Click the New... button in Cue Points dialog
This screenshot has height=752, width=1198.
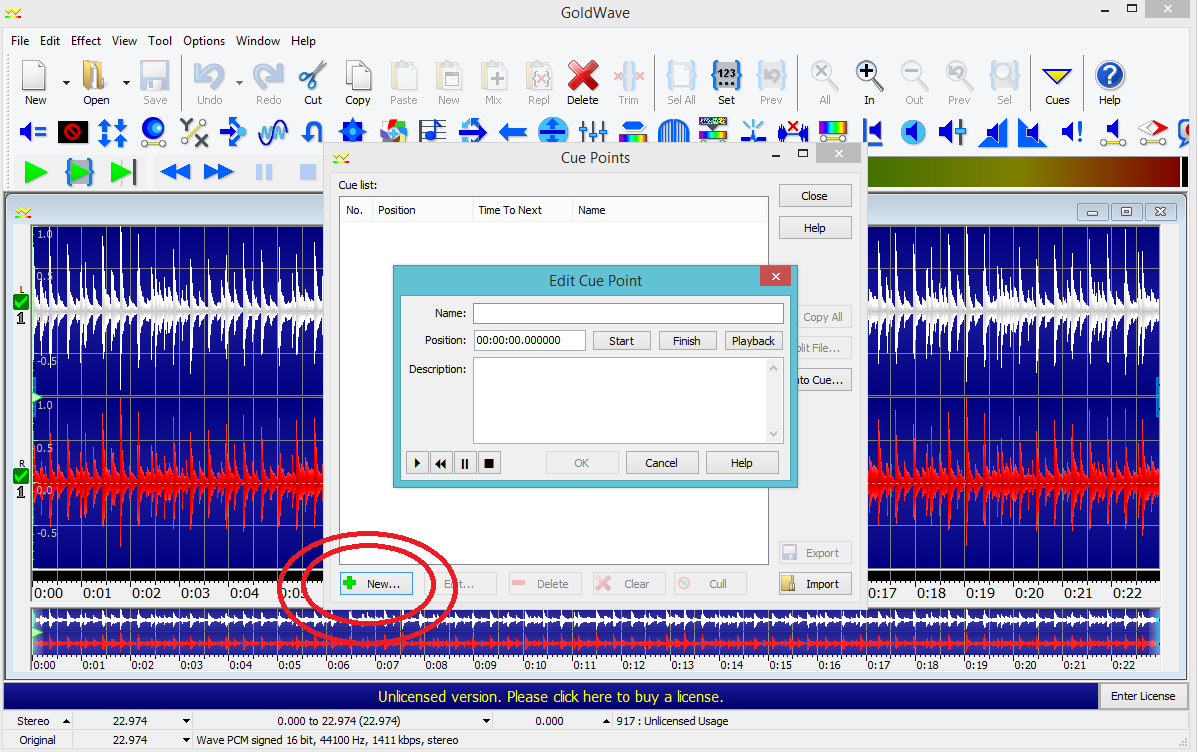376,584
